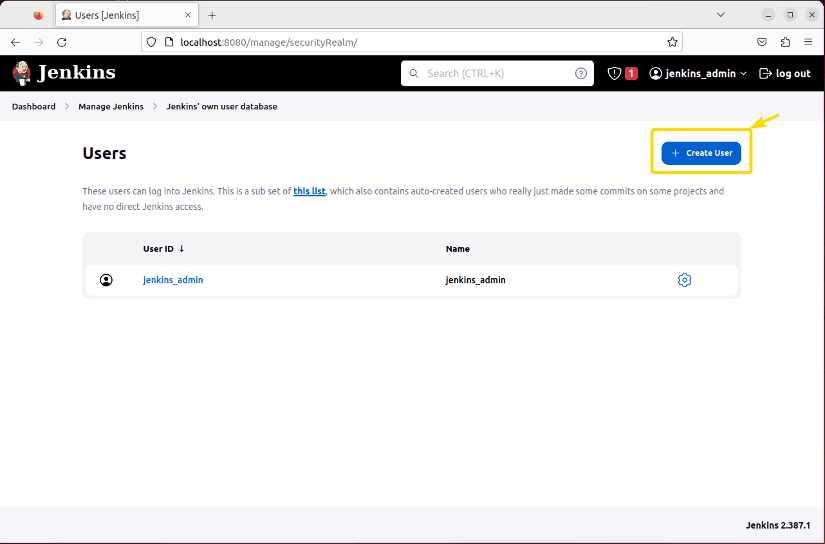Click the tracking protection shield in address bar
This screenshot has height=544, width=825.
(x=152, y=42)
